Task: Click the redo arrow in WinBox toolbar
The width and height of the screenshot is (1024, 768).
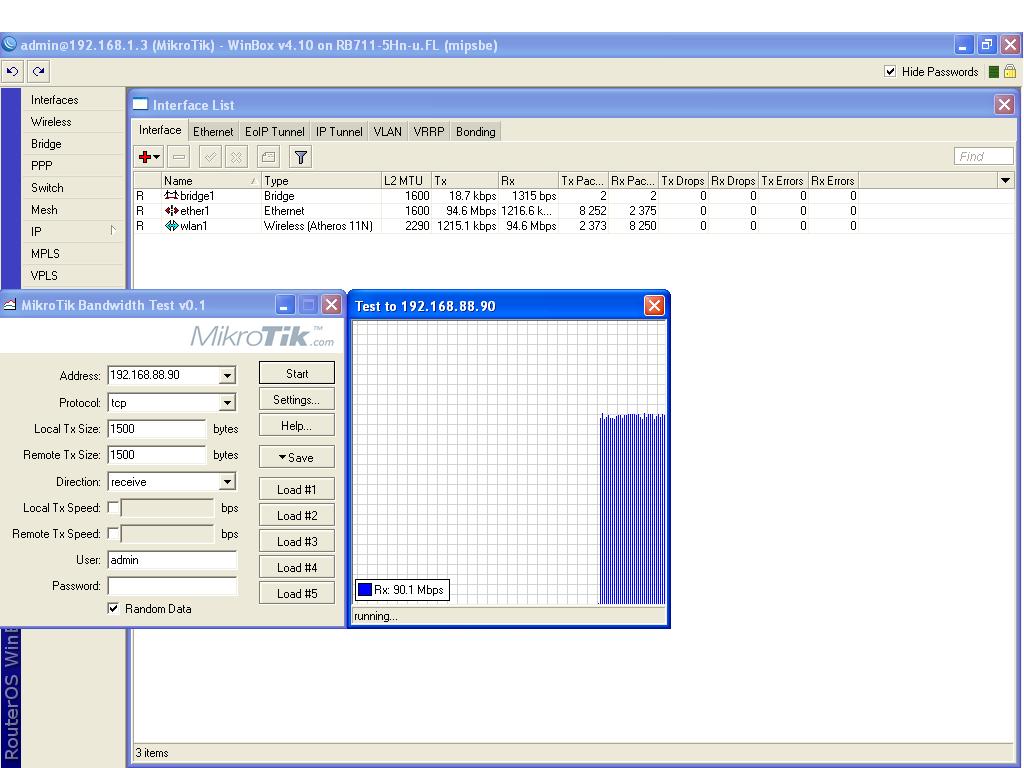Action: [38, 72]
